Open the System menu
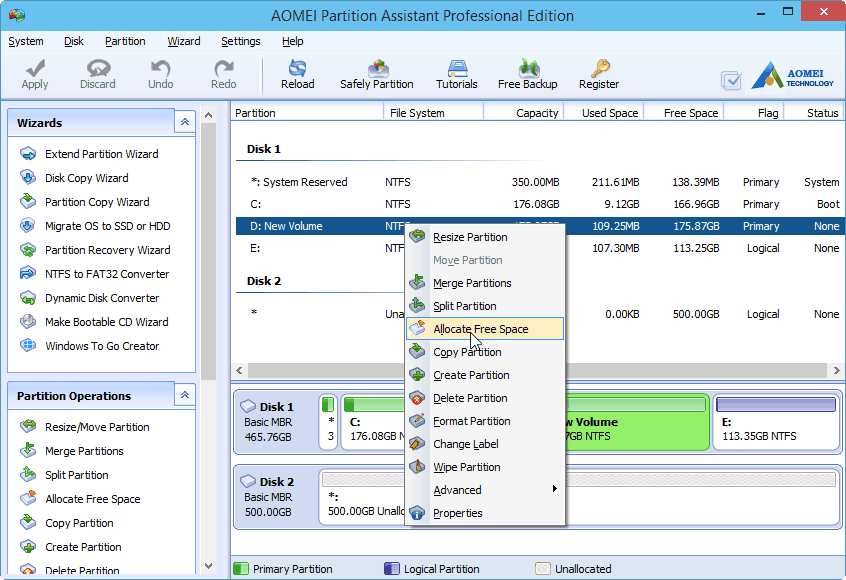846x580 pixels. pyautogui.click(x=26, y=42)
